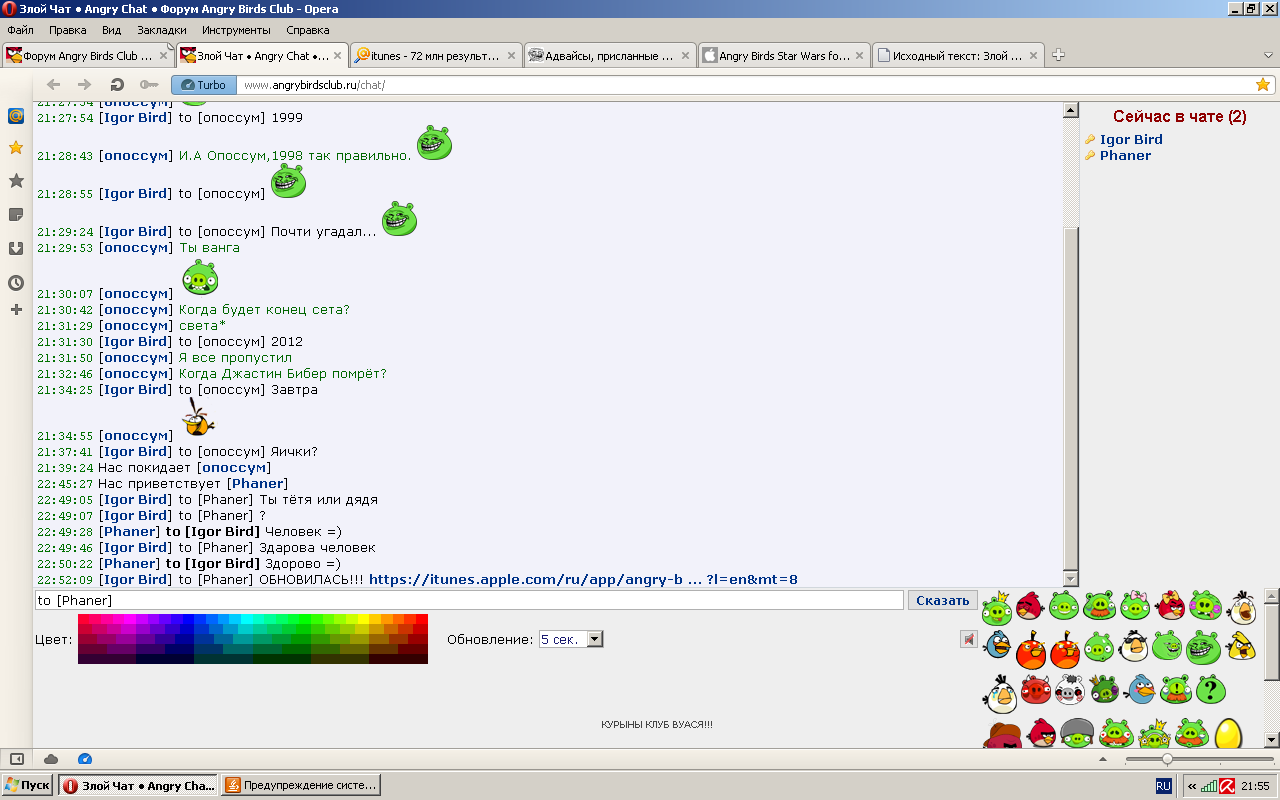The image size is (1280, 800).
Task: Switch to Форум Angry Birds Club tab
Action: (x=87, y=56)
